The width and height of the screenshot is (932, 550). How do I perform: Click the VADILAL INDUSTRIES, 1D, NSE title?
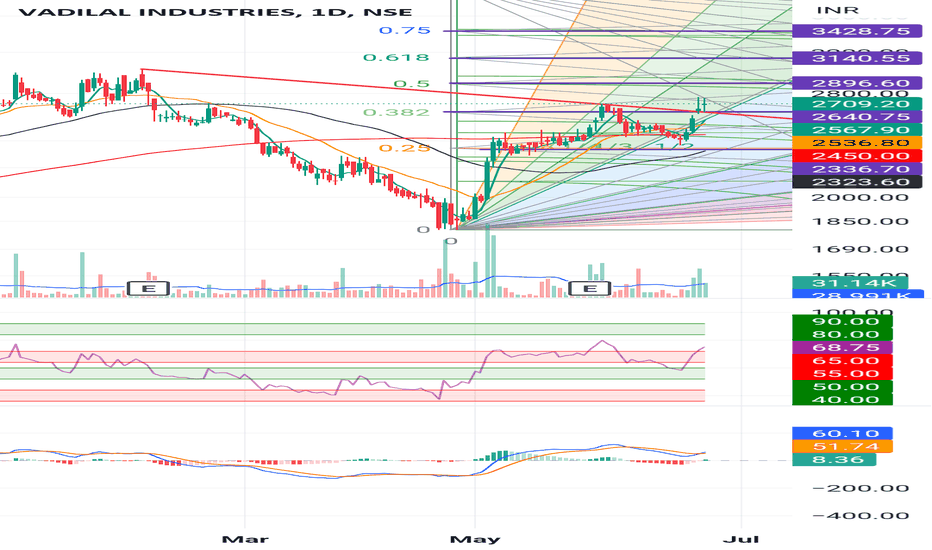pos(215,12)
